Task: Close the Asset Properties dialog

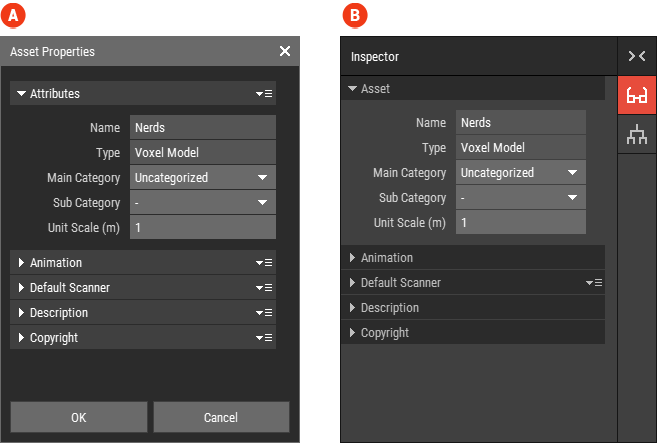Action: click(x=285, y=51)
